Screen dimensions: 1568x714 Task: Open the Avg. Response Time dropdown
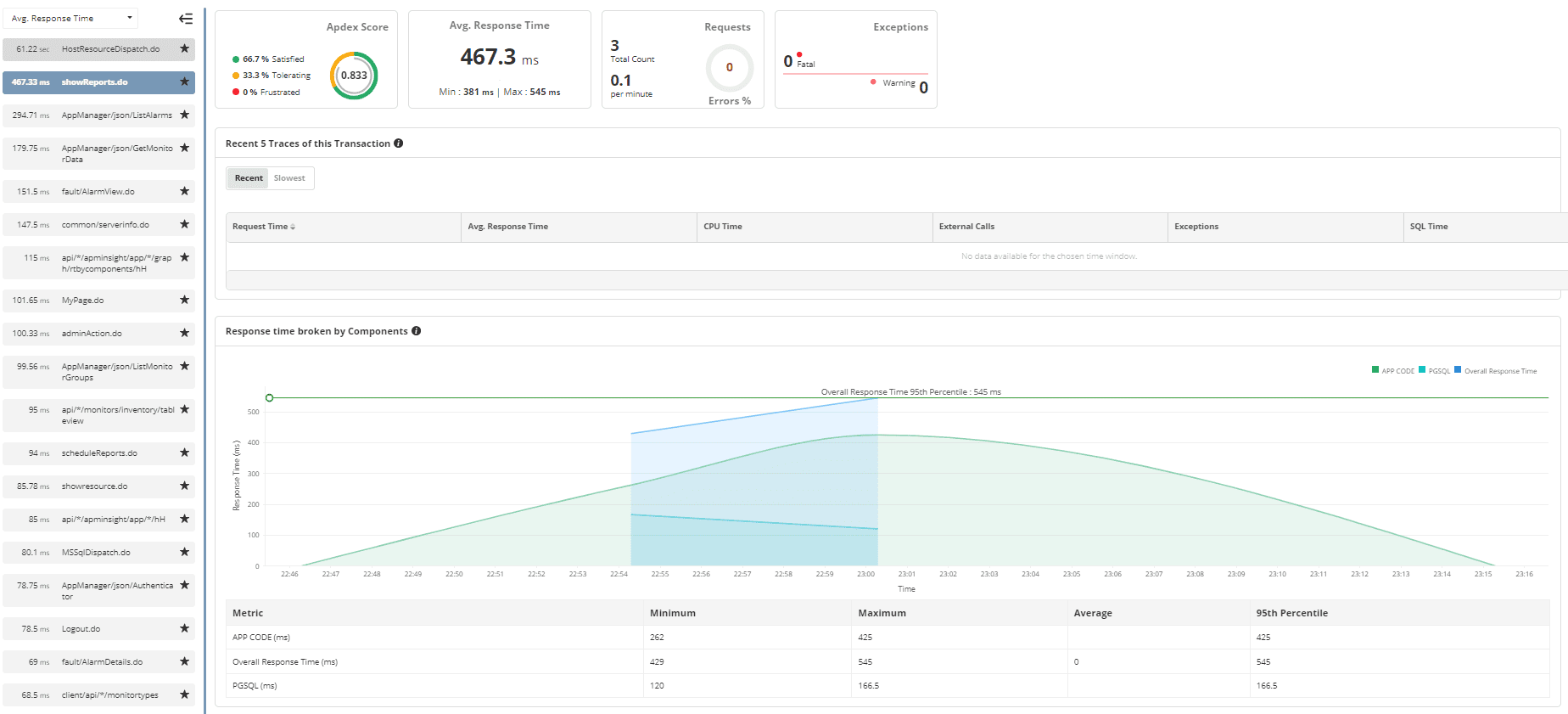71,19
